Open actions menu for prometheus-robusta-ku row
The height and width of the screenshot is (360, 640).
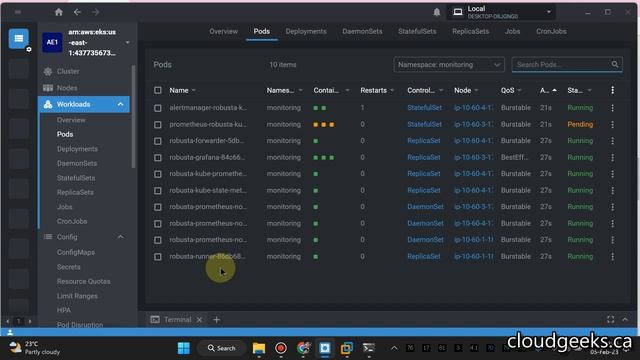[612, 124]
